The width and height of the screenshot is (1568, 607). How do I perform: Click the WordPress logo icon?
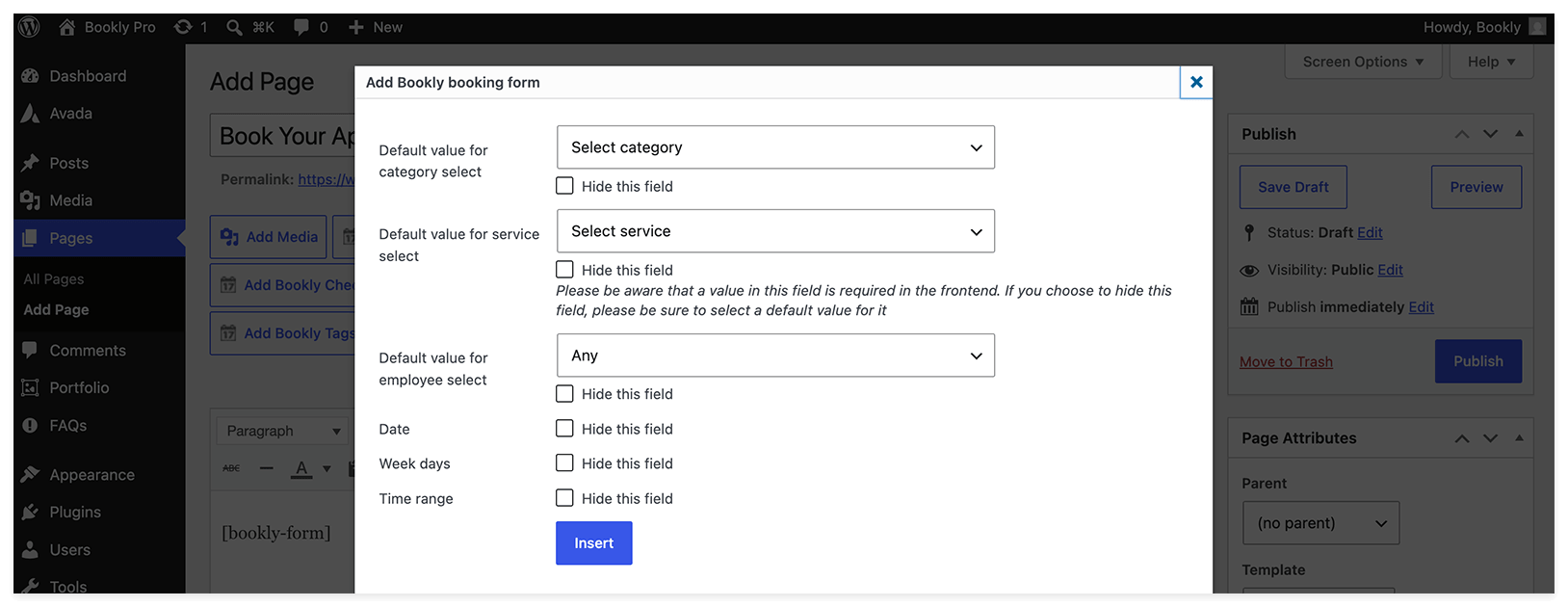[x=29, y=27]
